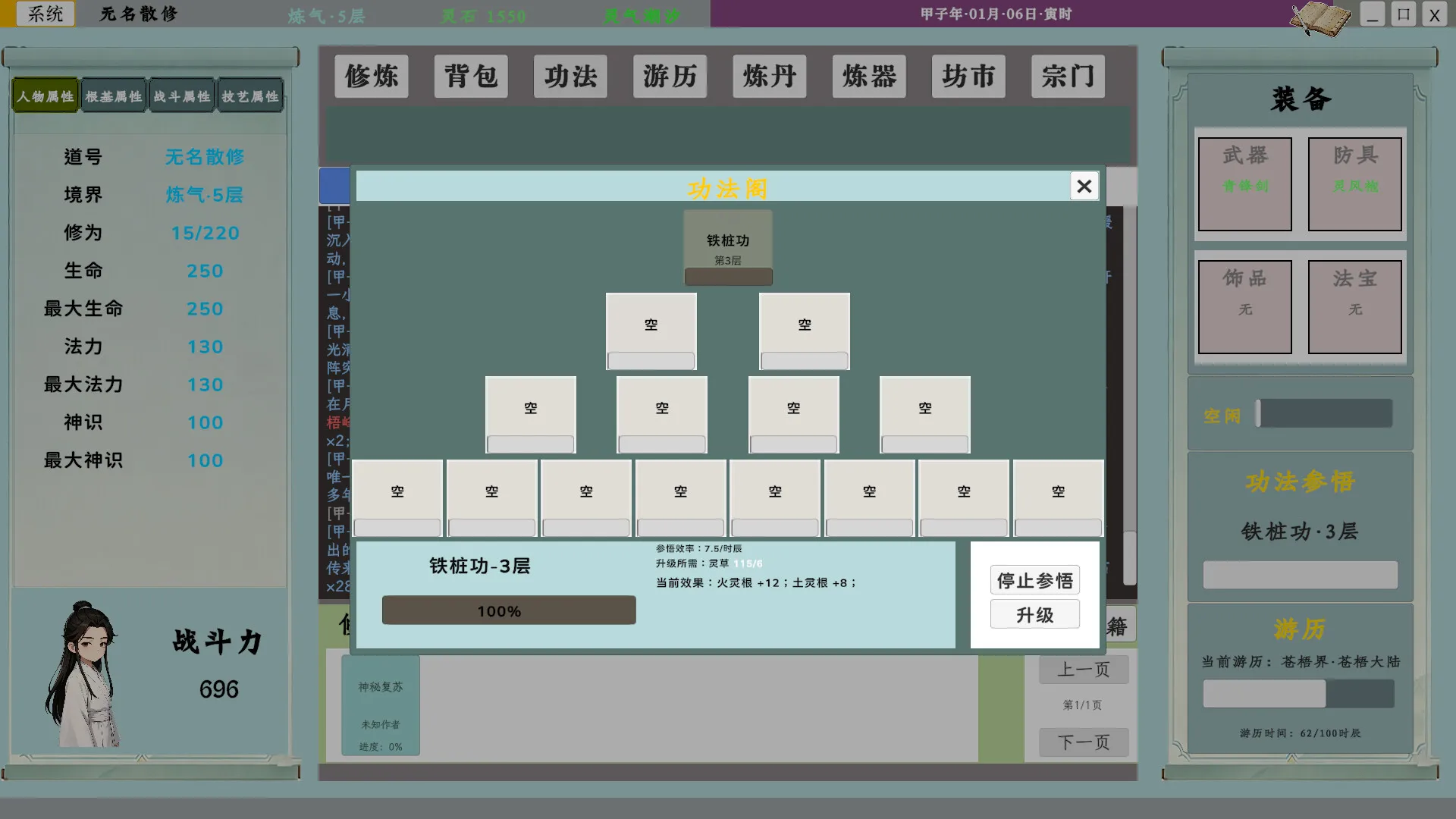Open the 功法 panel

(x=570, y=76)
